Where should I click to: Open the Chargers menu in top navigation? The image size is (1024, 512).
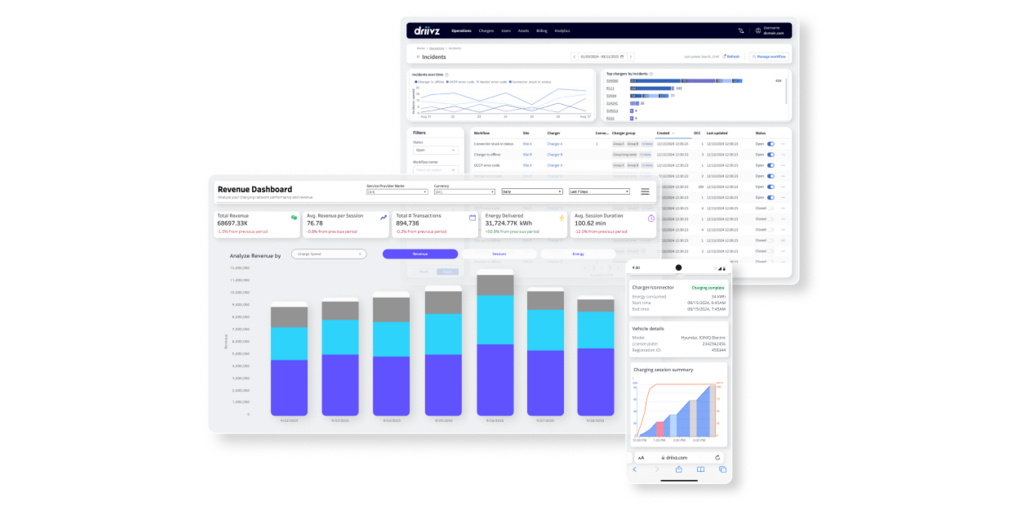coord(487,31)
